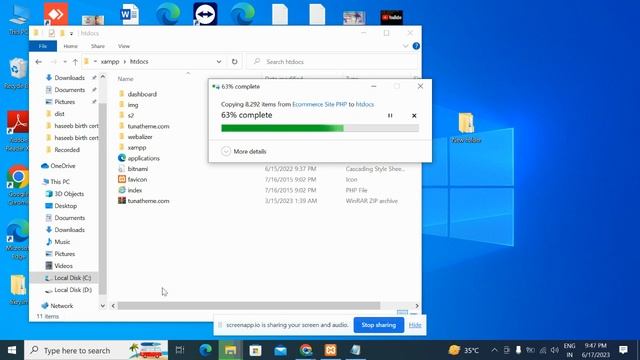Viewport: 640px width, 360px height.
Task: Open Microsoft Store from taskbar
Action: (x=256, y=350)
